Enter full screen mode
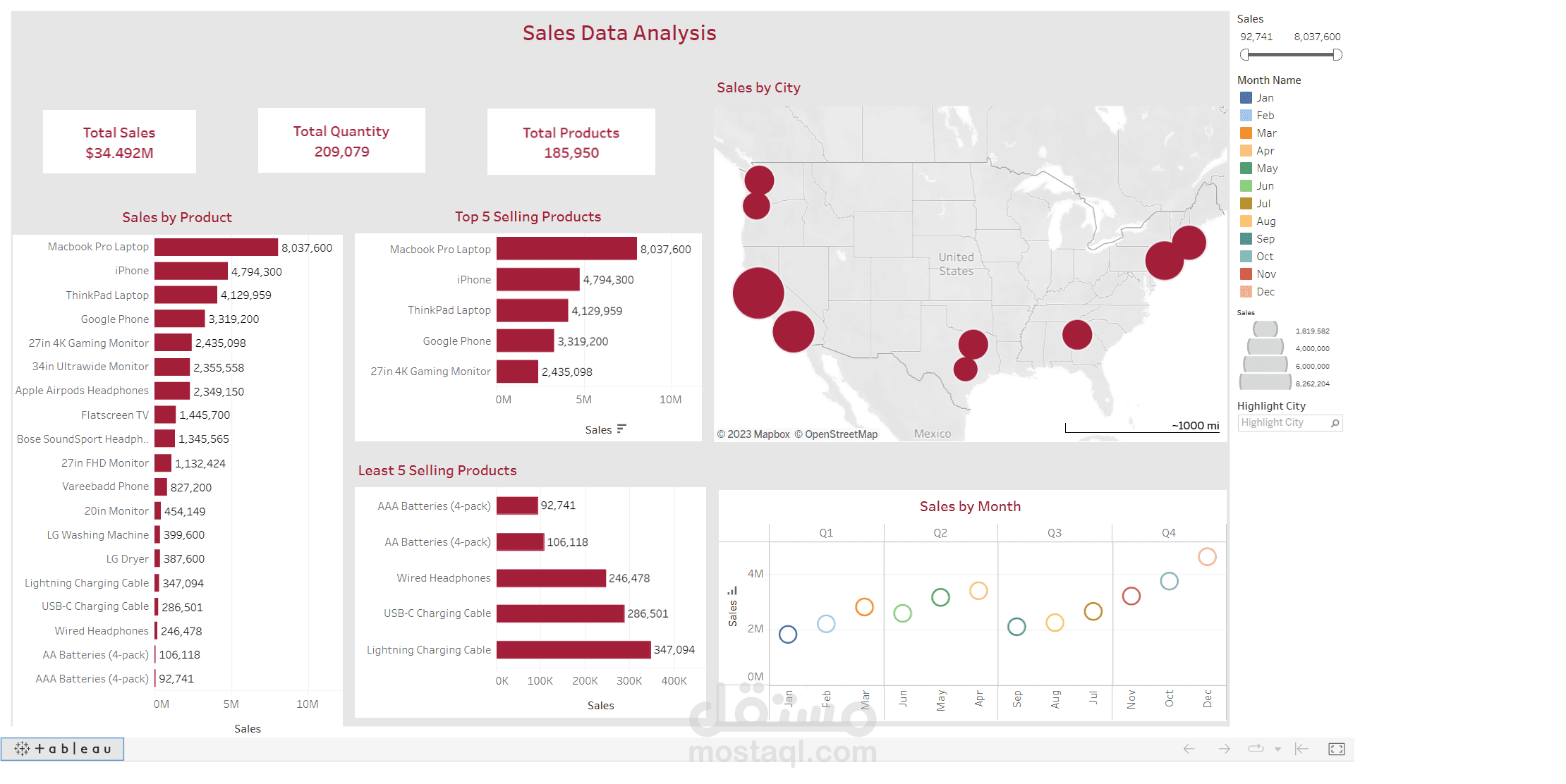Image resolution: width=1566 pixels, height=784 pixels. click(x=1336, y=749)
